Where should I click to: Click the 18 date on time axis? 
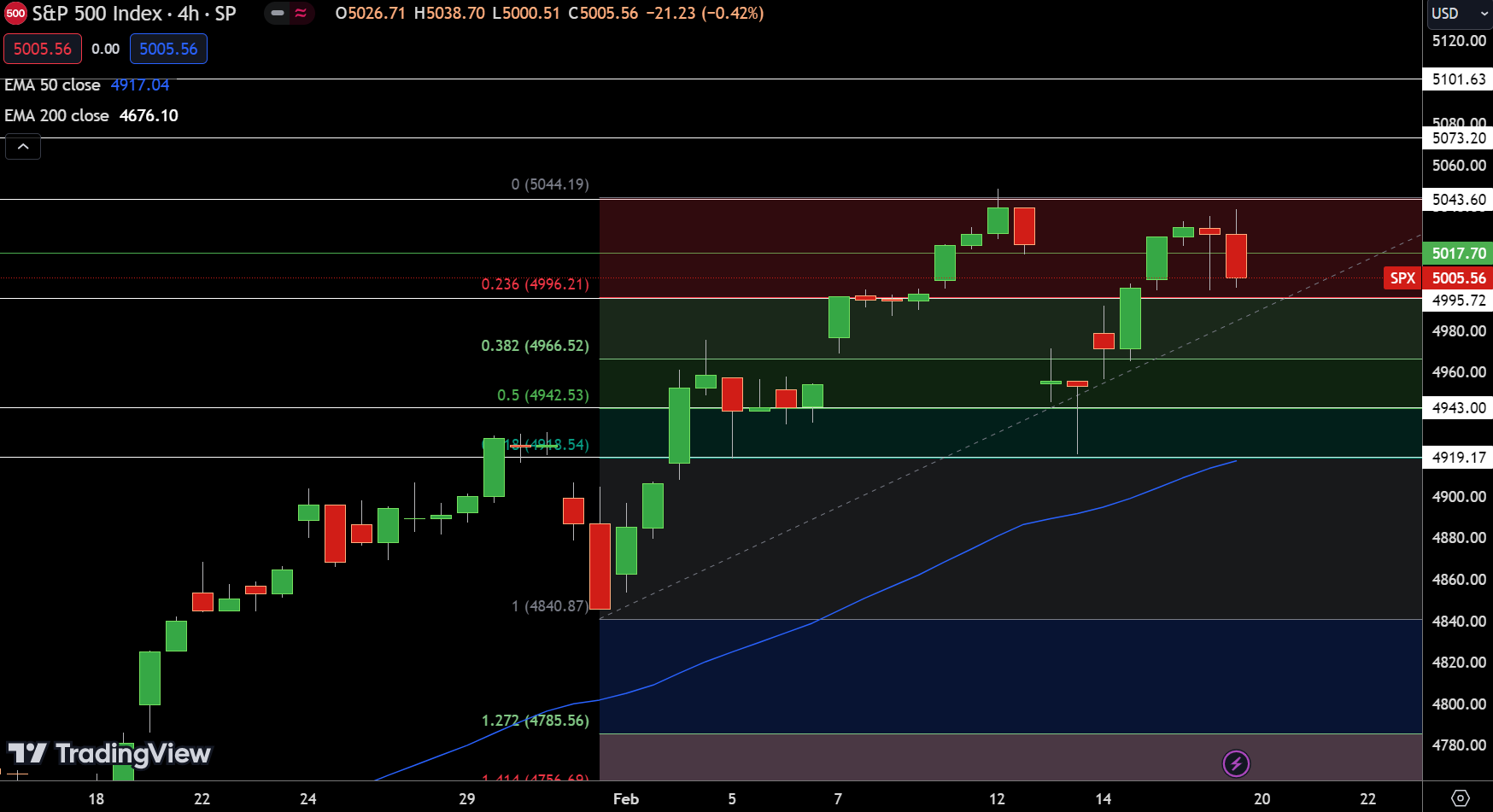(x=97, y=799)
